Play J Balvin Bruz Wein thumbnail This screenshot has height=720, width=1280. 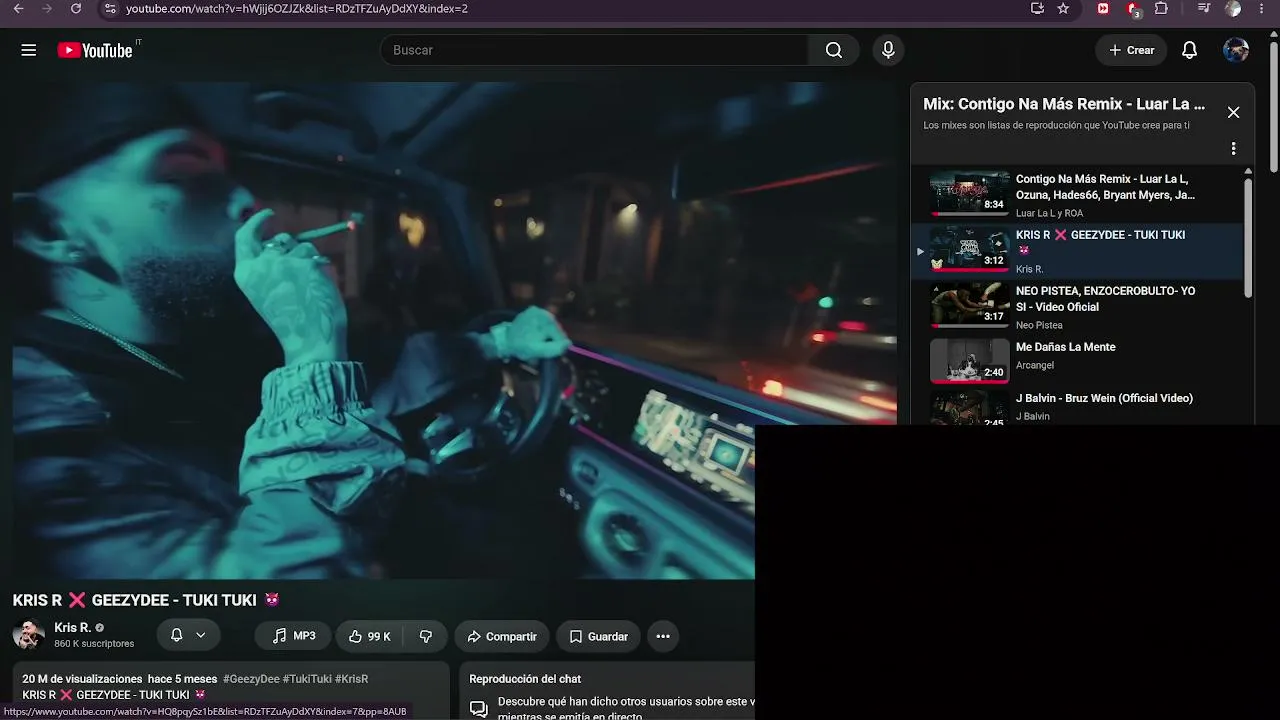[x=970, y=407]
